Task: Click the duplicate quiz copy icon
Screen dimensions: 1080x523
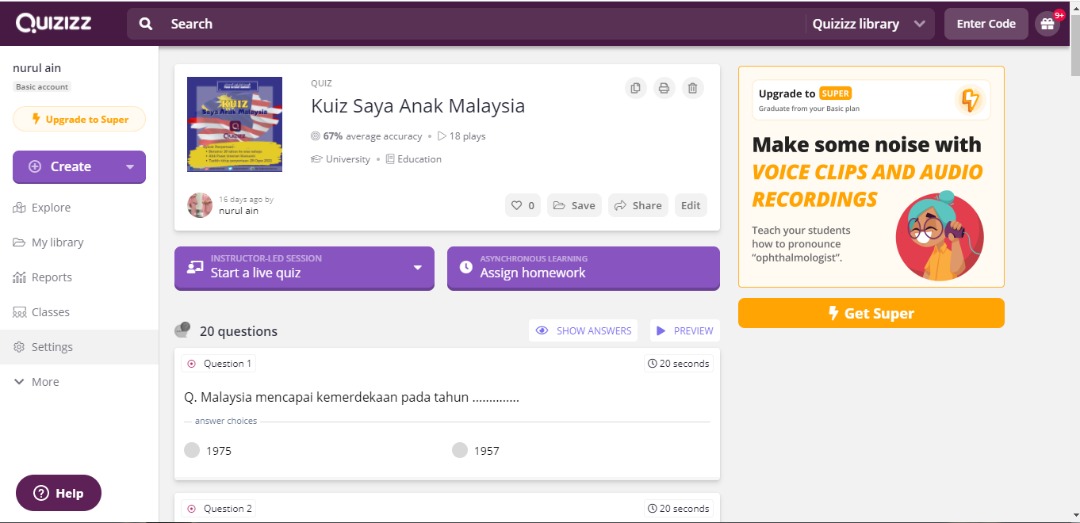Action: tap(635, 89)
